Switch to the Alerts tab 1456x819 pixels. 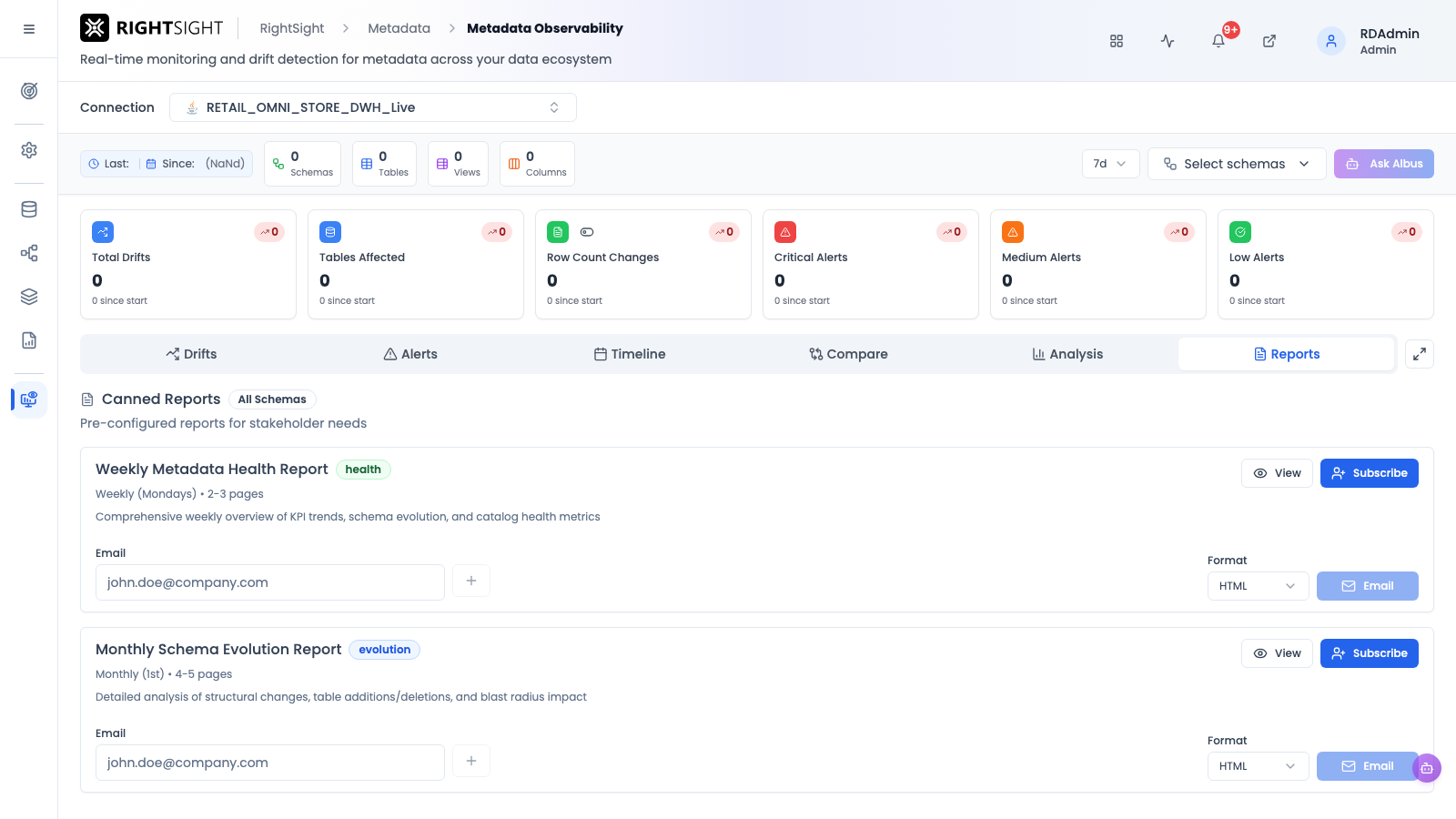pyautogui.click(x=410, y=354)
